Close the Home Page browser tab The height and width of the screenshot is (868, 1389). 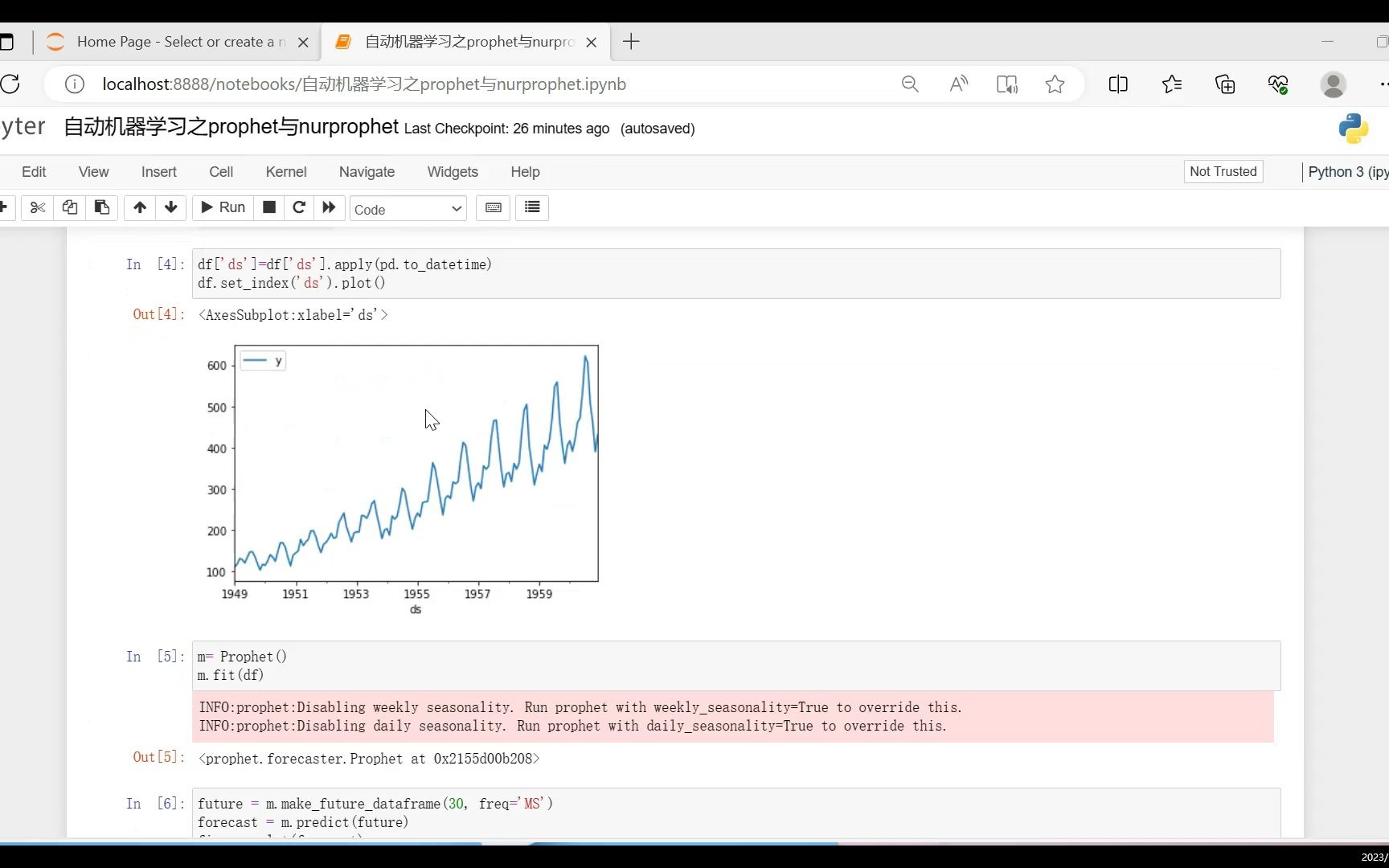303,43
